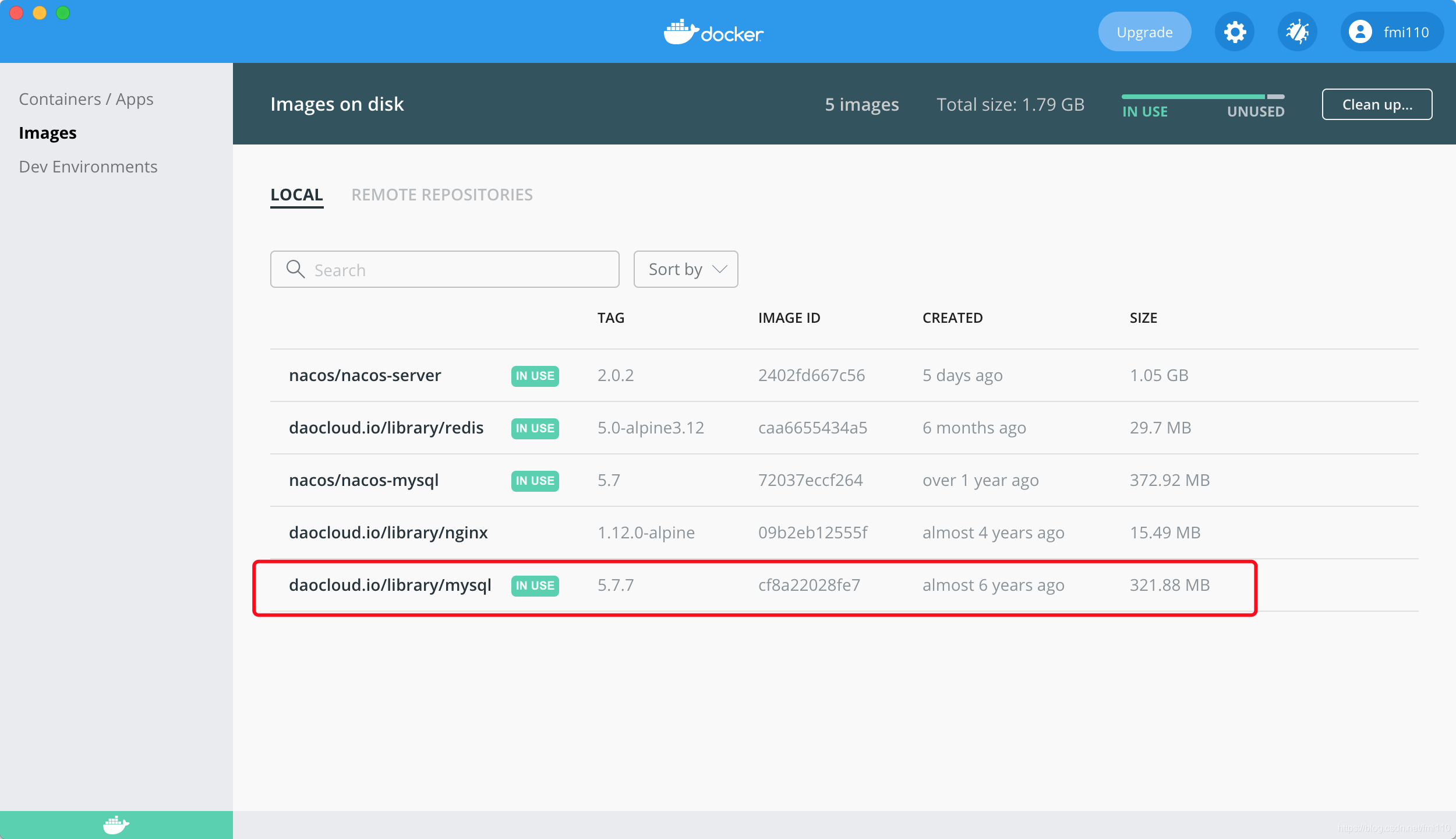The width and height of the screenshot is (1456, 839).
Task: Go to Dev Environments section
Action: tap(88, 167)
